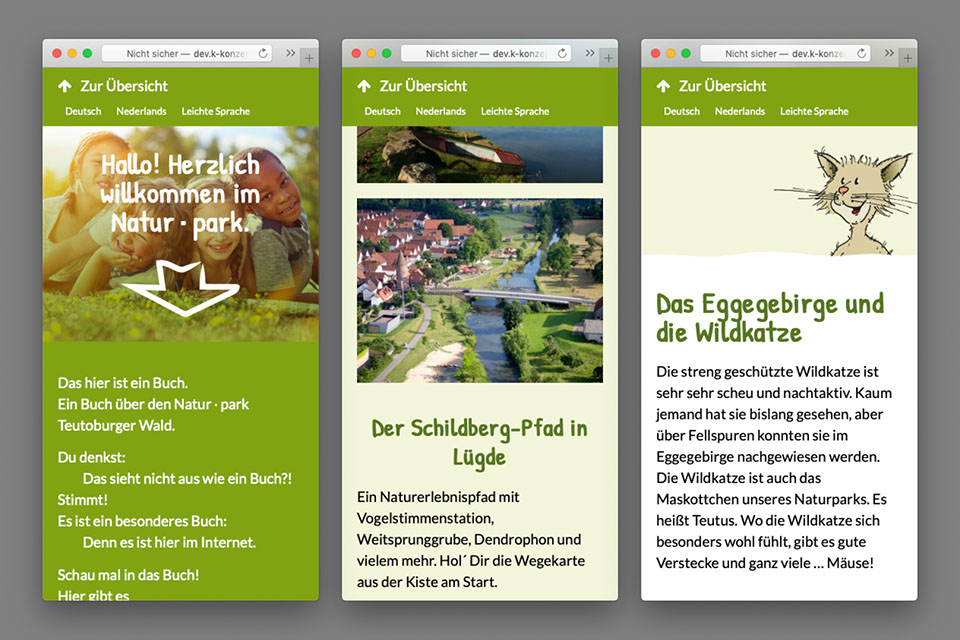Expand the toolbar overflow chevrons in the welcome window
The height and width of the screenshot is (640, 960).
coord(290,53)
